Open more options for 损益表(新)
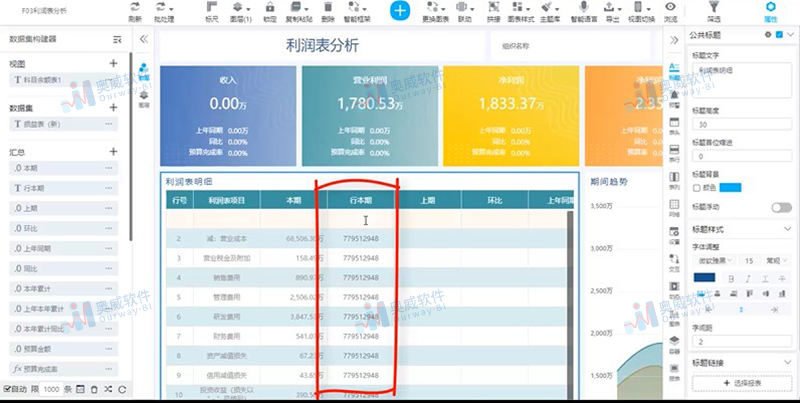Screen dimensions: 800x403 coord(109,124)
